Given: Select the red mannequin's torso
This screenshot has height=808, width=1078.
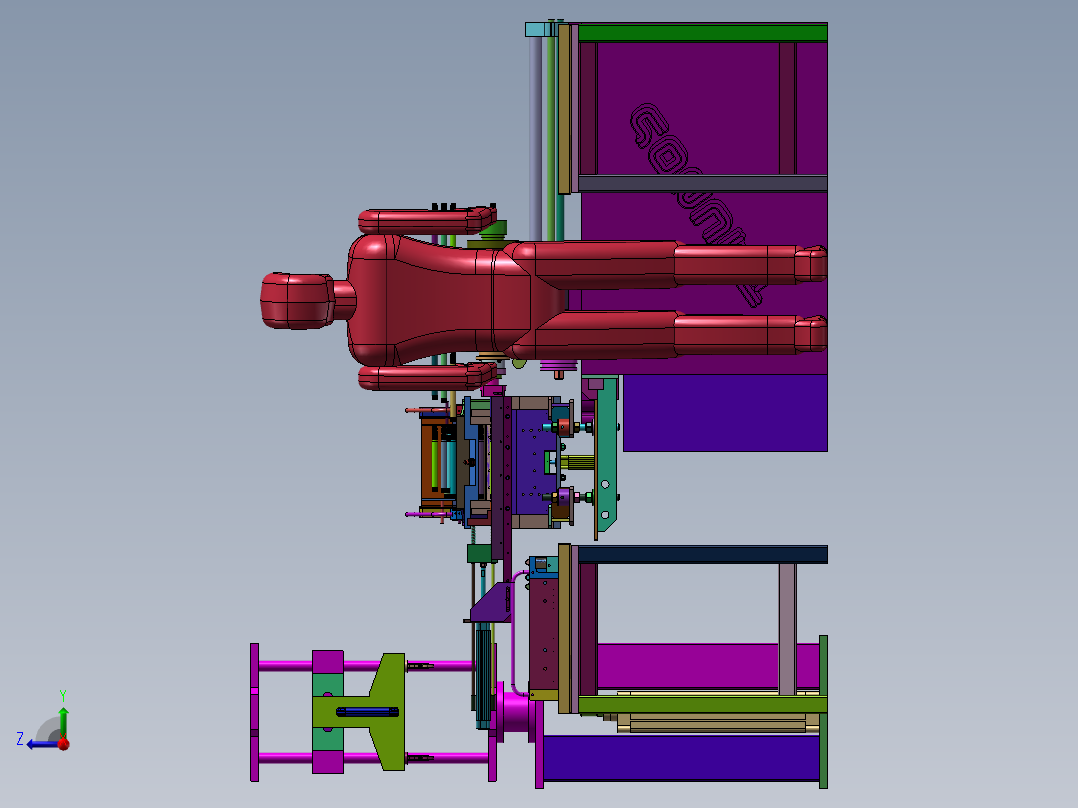Looking at the screenshot, I should (440, 300).
